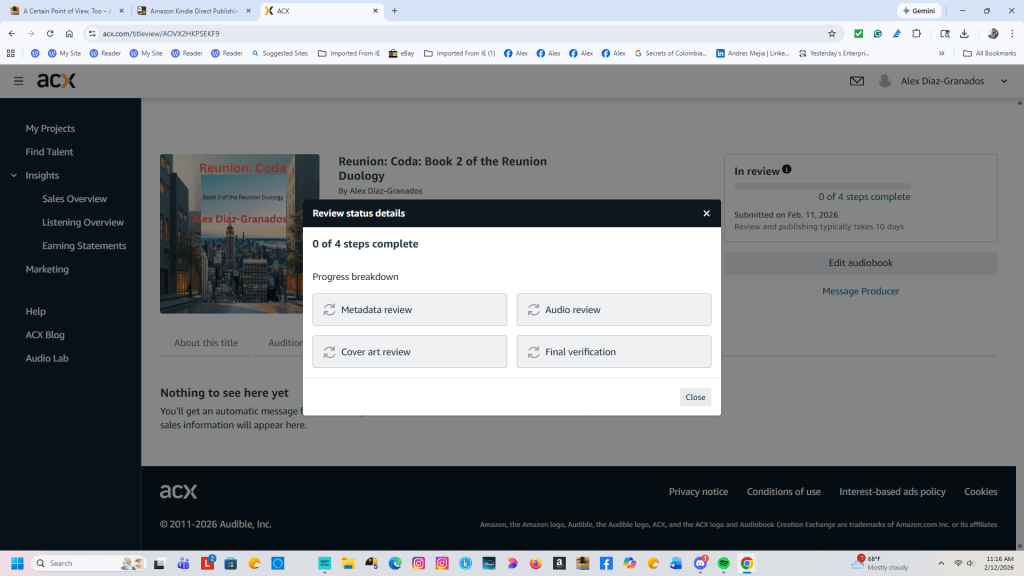Collapse the Insights sidebar section

coord(13,175)
